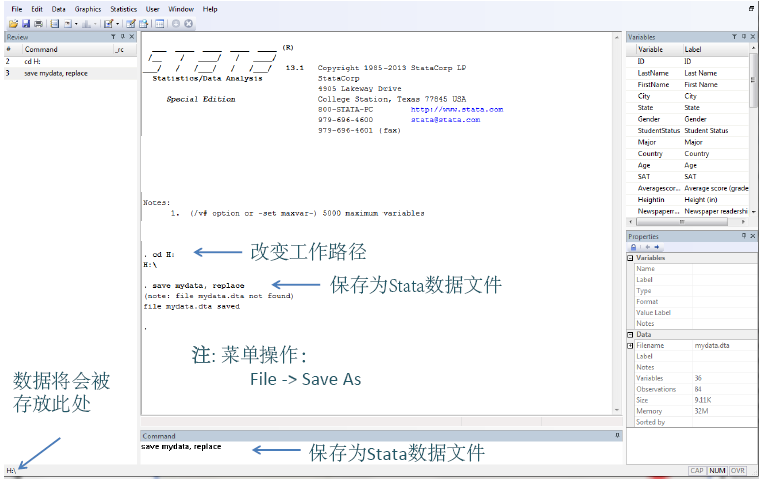Click the Label column header
The image size is (762, 480).
[x=715, y=50]
